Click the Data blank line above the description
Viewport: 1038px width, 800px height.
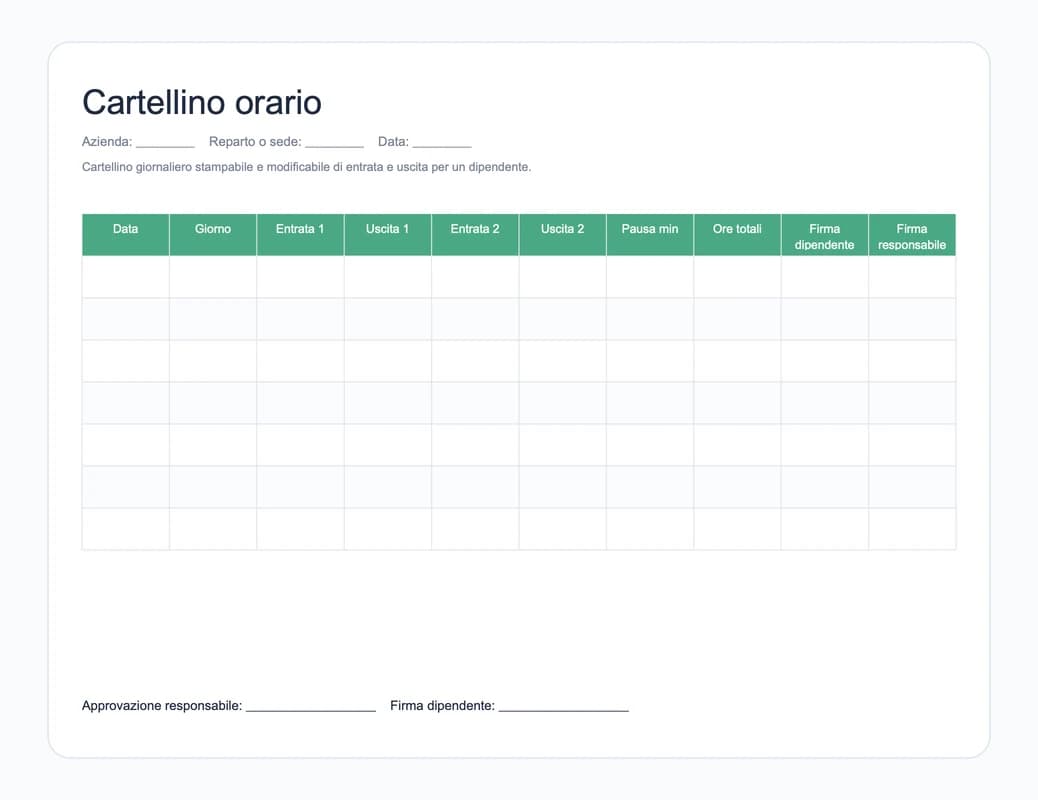click(x=442, y=142)
